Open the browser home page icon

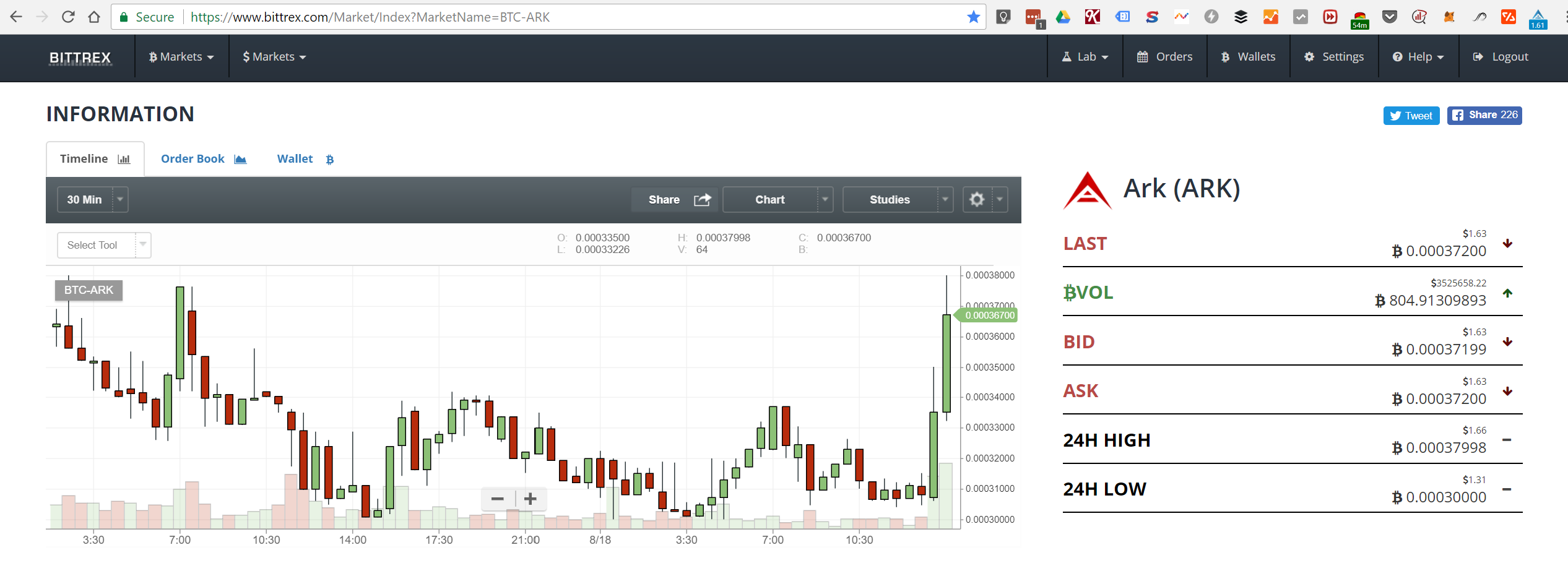(94, 17)
